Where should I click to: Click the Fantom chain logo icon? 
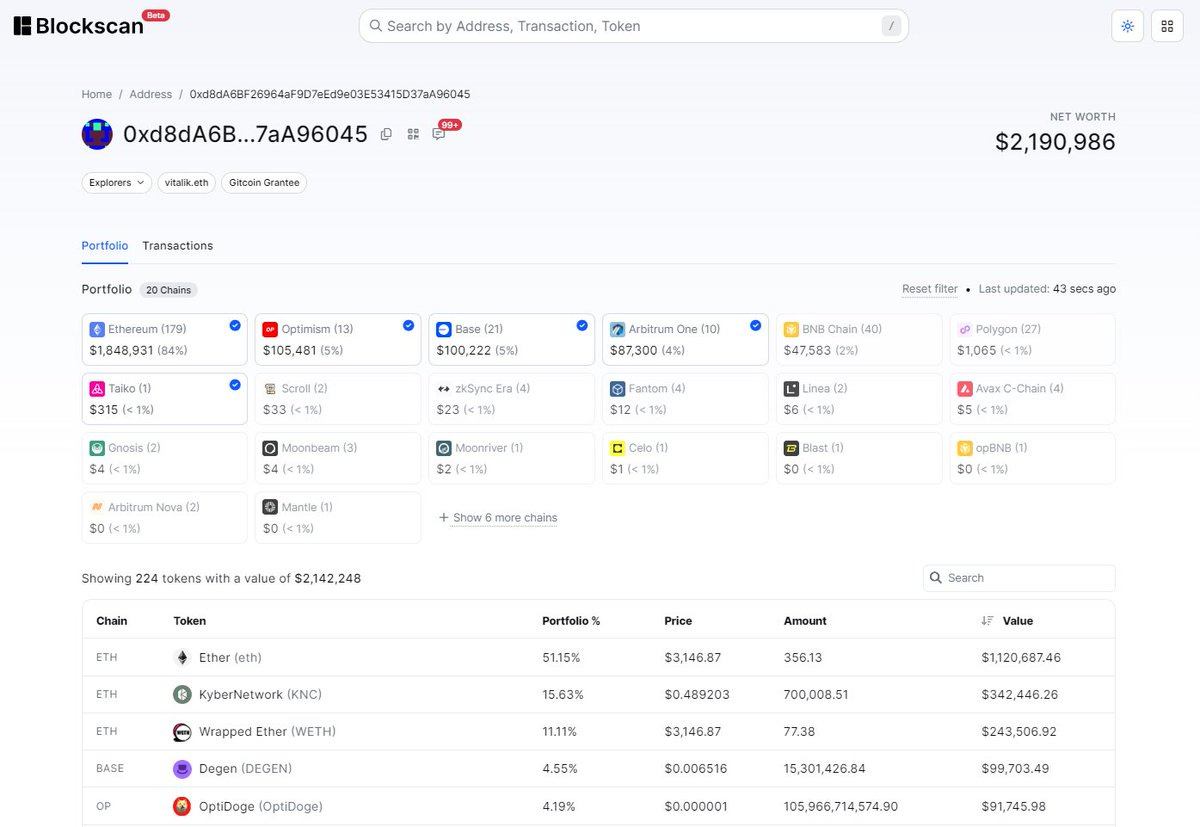click(x=618, y=389)
